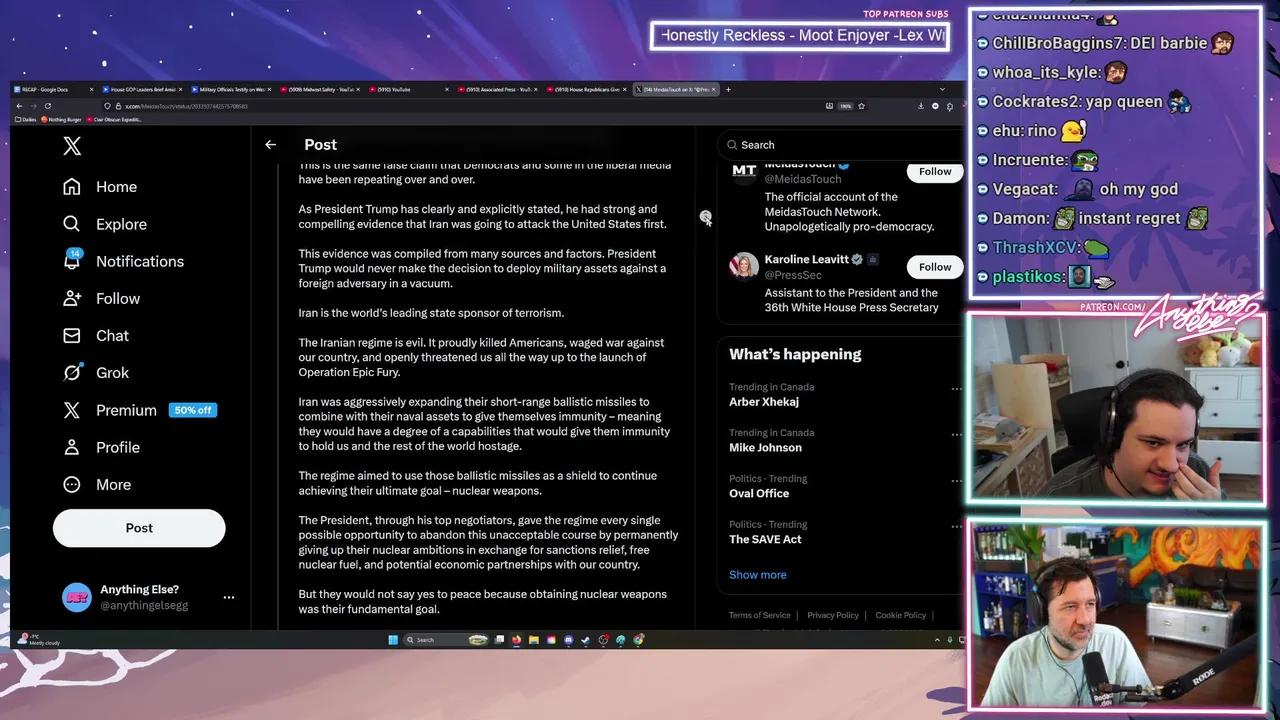Open MeidasTouch profile avatar
Image resolution: width=1280 pixels, height=720 pixels.
744,172
